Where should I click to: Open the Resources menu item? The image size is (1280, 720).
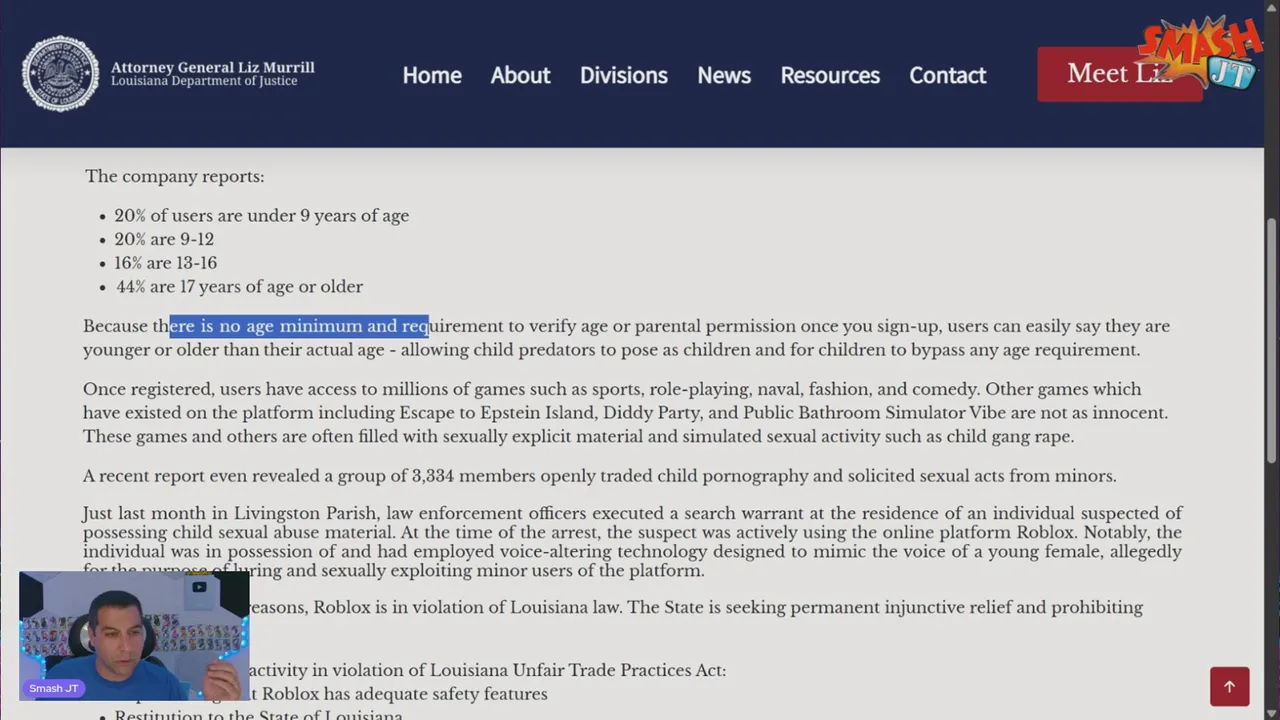(x=830, y=75)
